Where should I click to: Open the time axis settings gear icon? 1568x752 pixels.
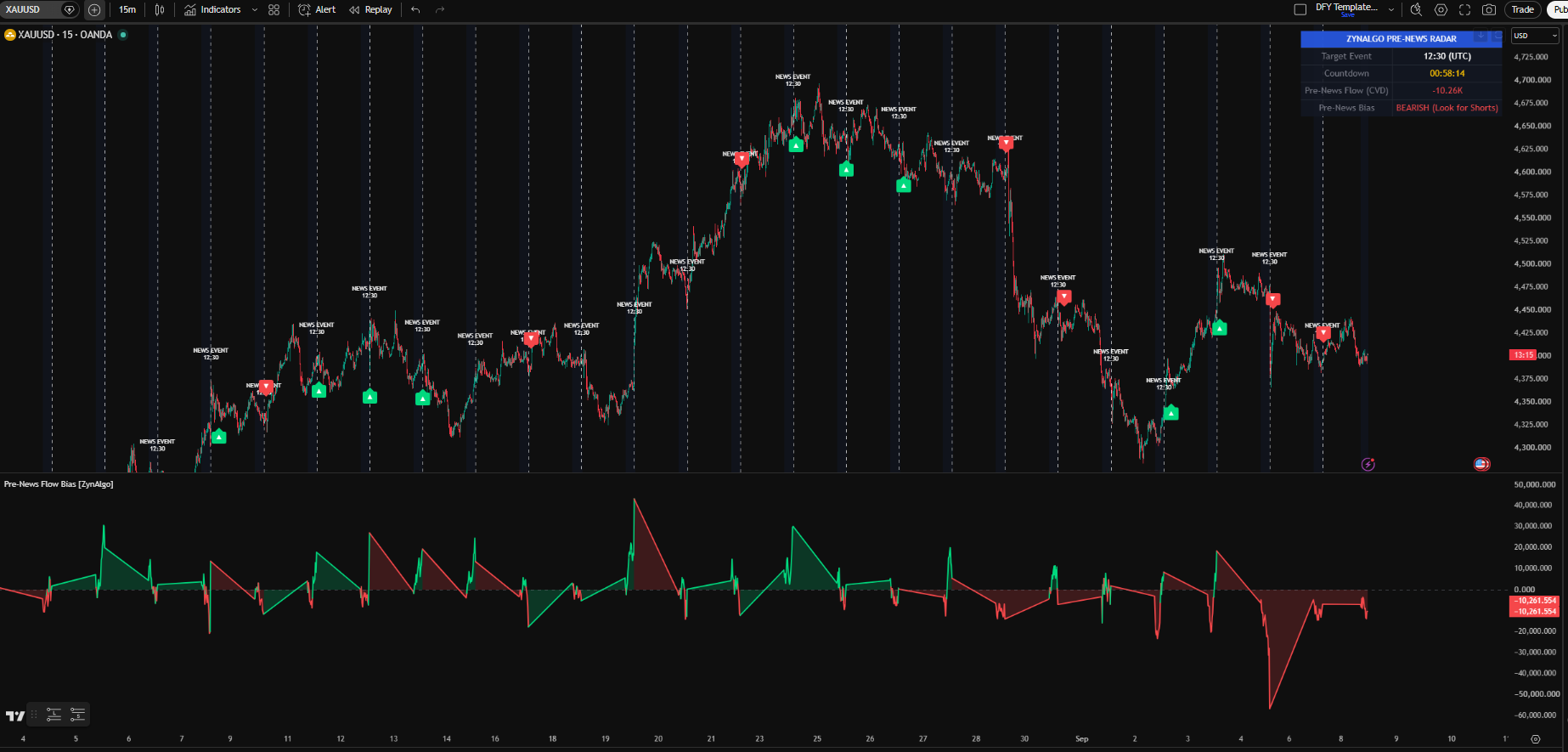[x=1535, y=739]
